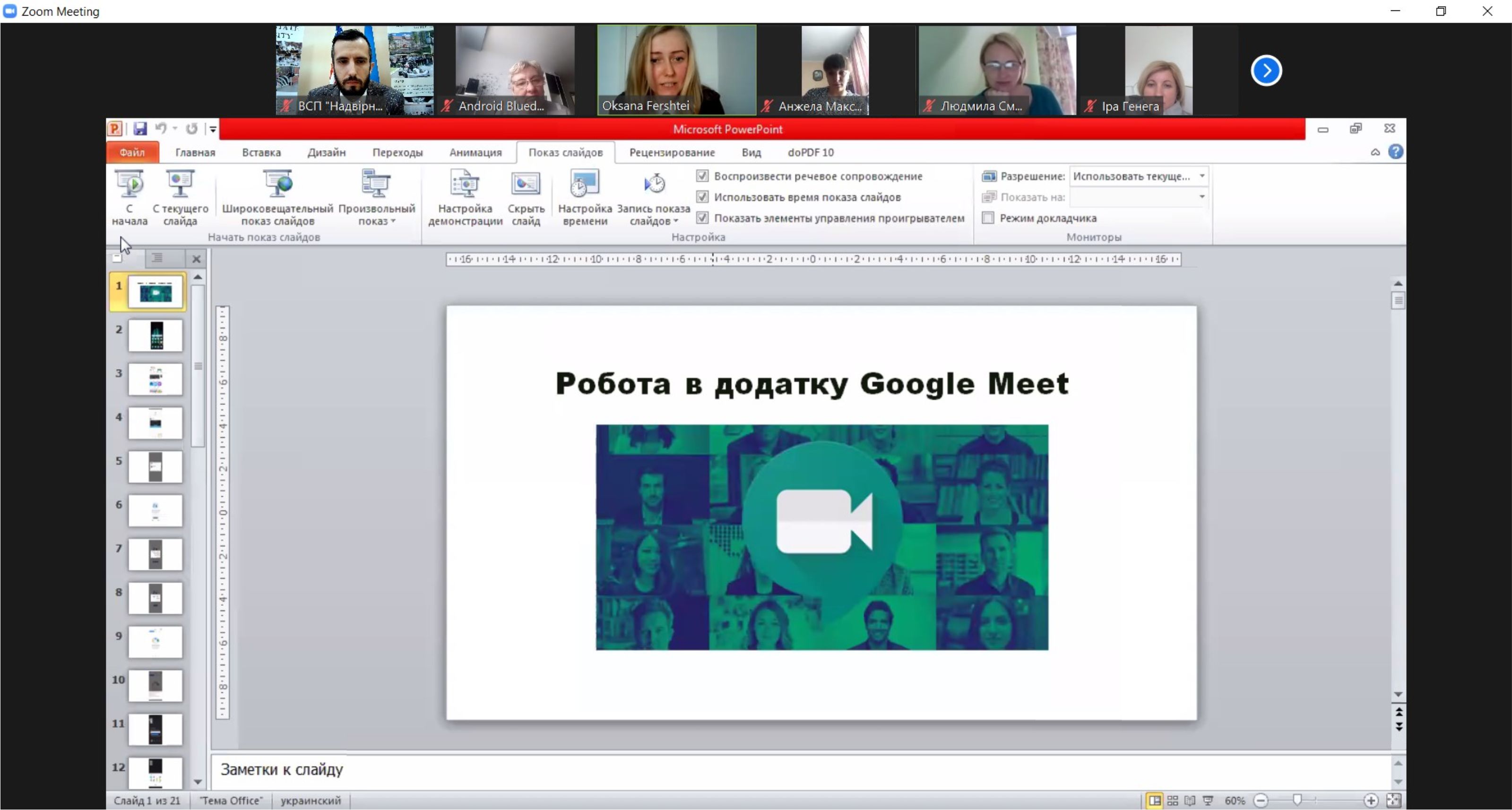Image resolution: width=1512 pixels, height=810 pixels.
Task: Open Customize Quick Access Toolbar dropdown
Action: (x=213, y=129)
